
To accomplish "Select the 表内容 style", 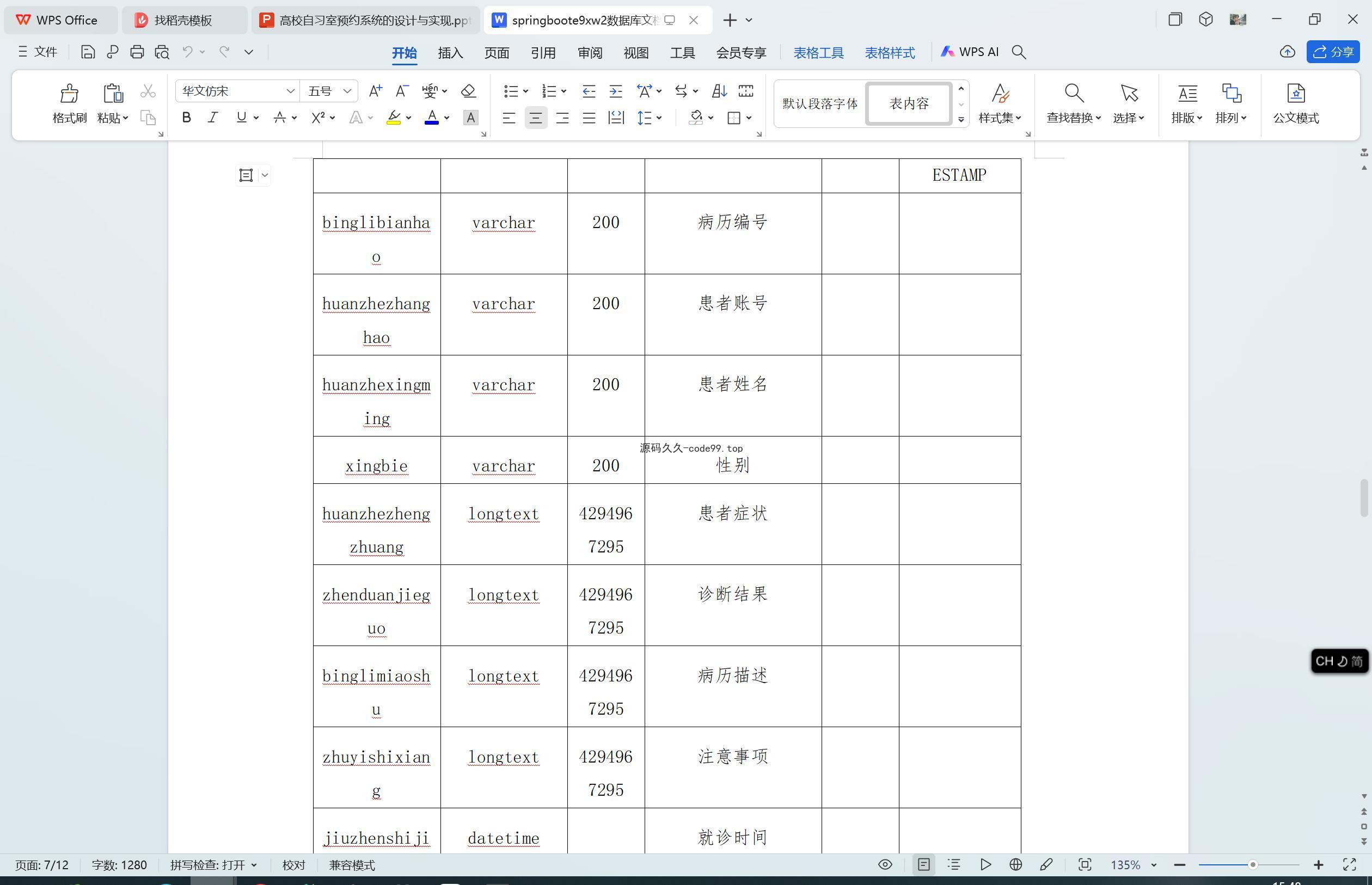I will [909, 103].
